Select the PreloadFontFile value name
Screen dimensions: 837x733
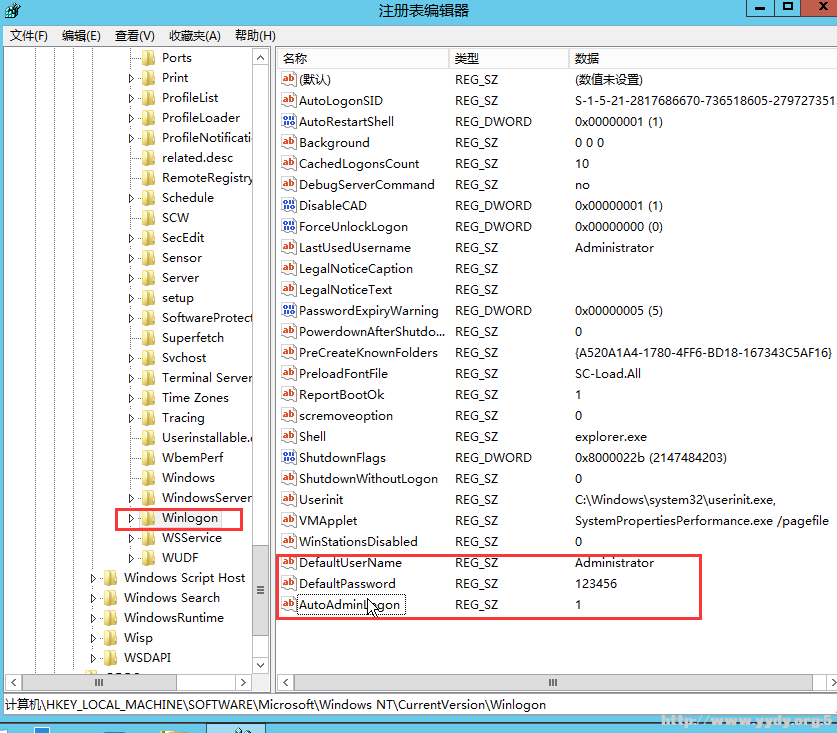coord(343,373)
